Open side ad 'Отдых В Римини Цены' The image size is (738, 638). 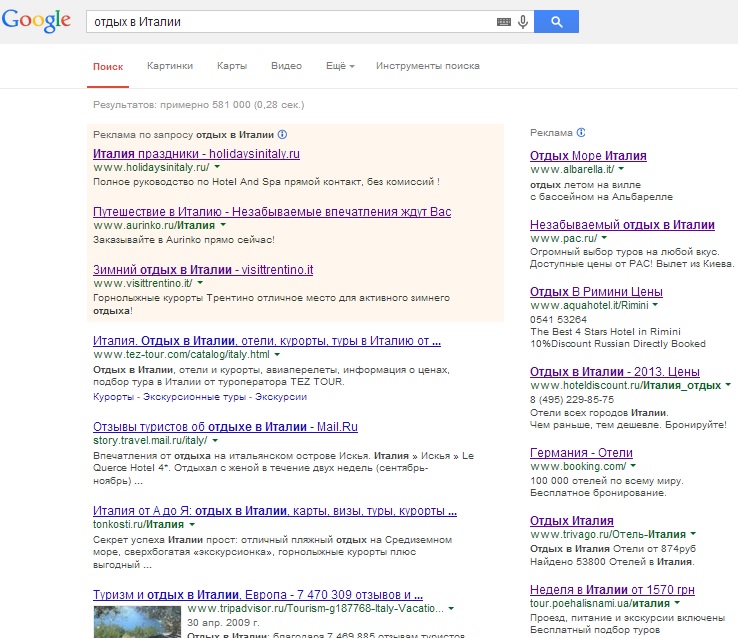tap(596, 292)
